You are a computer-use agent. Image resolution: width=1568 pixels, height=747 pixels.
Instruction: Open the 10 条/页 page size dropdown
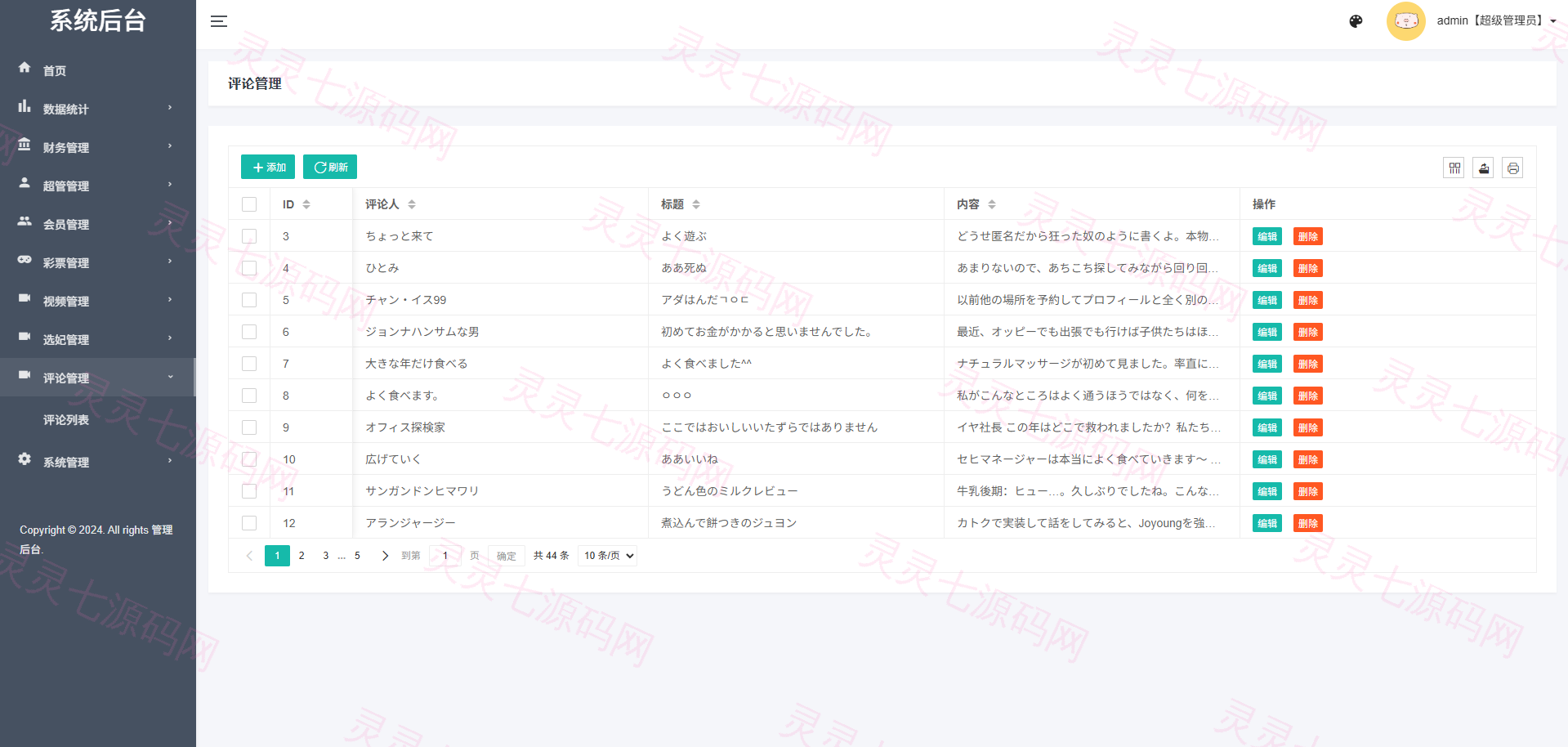click(607, 556)
